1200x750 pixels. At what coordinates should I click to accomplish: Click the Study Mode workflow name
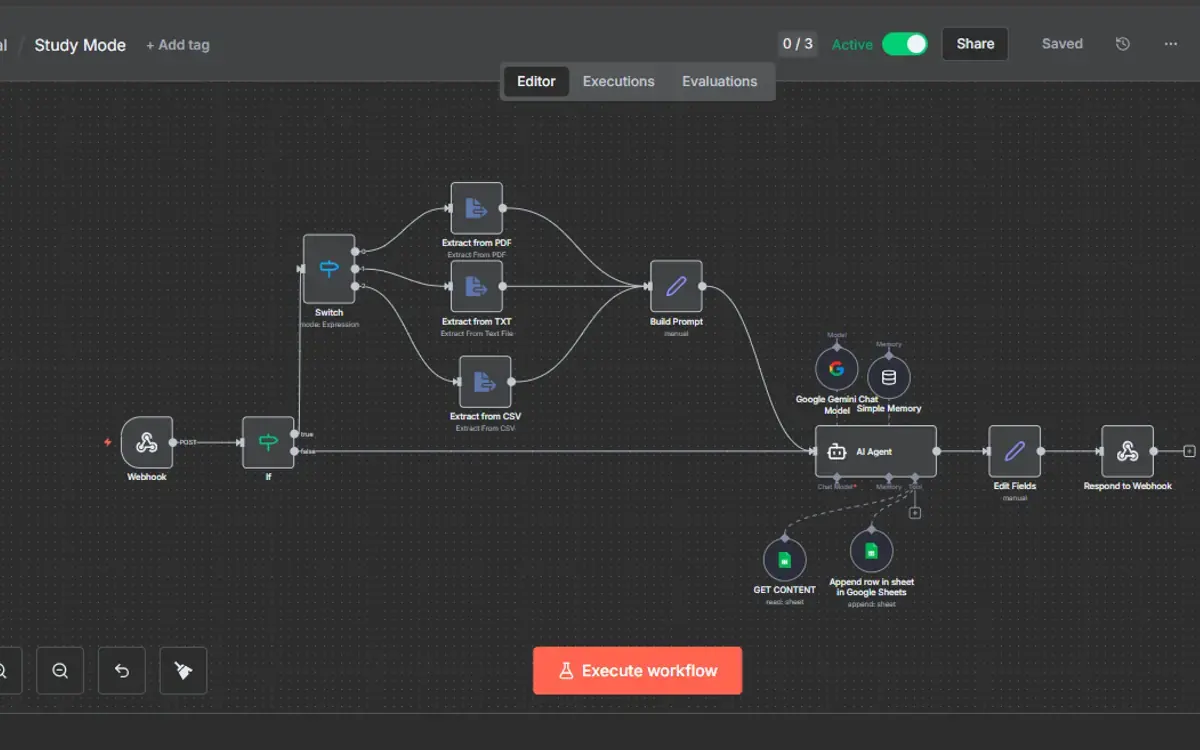[80, 45]
